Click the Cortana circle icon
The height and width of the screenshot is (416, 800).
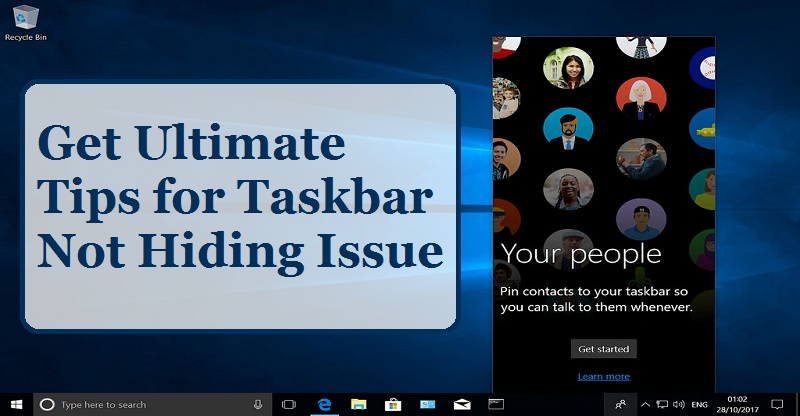click(x=47, y=405)
